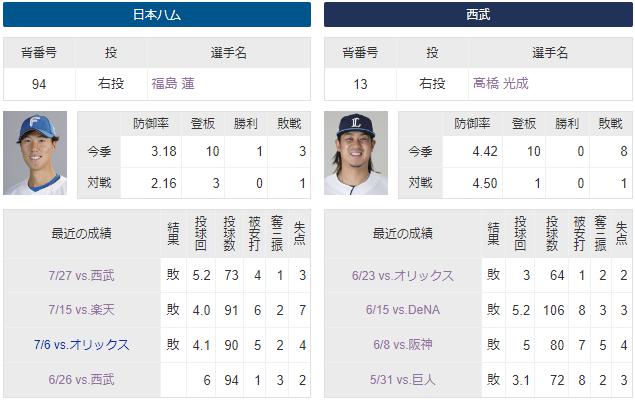
Task: Click the uniform number 94 cell
Action: point(39,84)
